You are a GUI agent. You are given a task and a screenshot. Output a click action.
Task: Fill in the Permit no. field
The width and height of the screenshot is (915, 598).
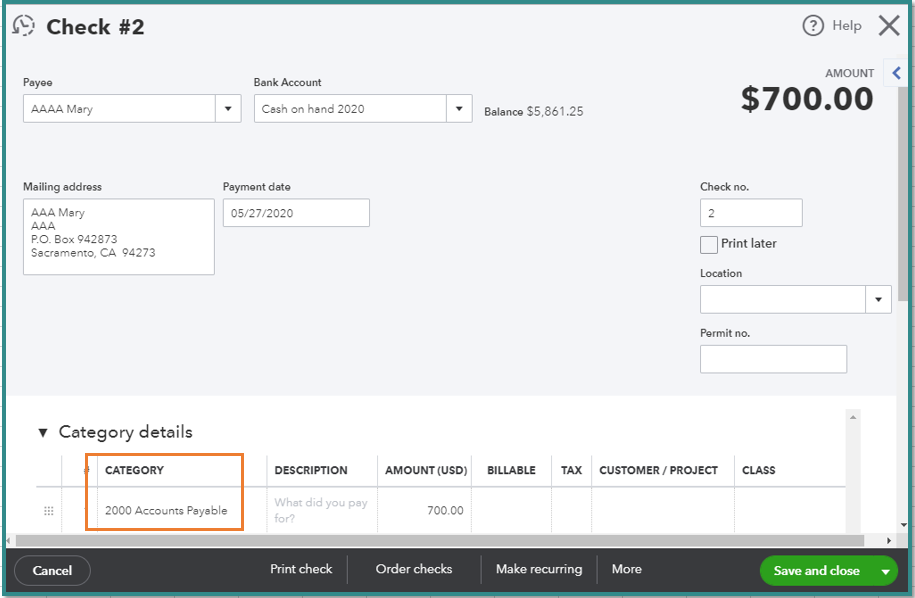pos(773,359)
